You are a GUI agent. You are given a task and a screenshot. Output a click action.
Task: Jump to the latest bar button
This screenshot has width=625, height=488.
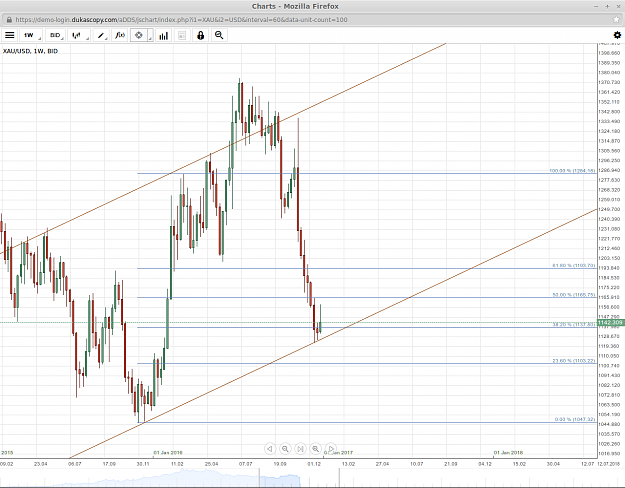click(x=300, y=449)
